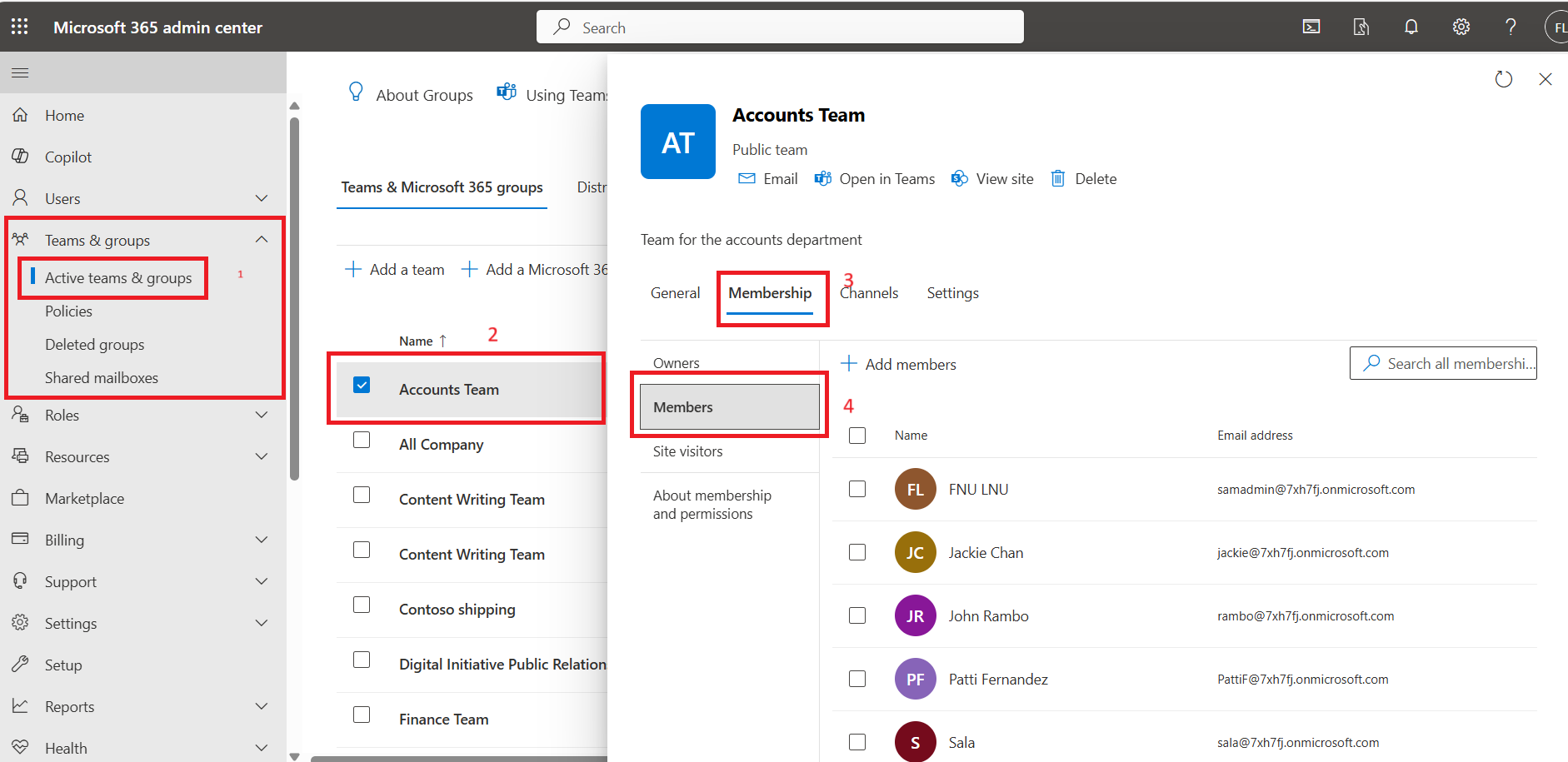Open the app launcher waffle icon
The image size is (1568, 762).
(x=20, y=27)
